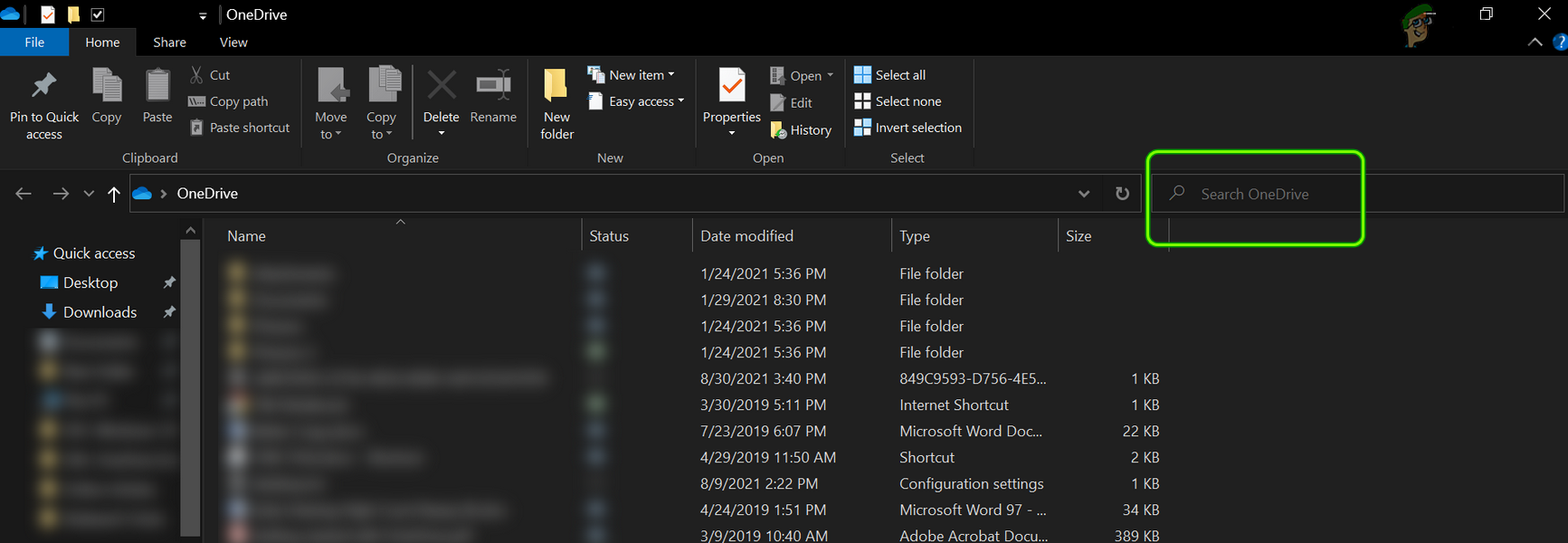Click the navigation pane scrollbar
This screenshot has width=1568, height=543.
(190, 386)
